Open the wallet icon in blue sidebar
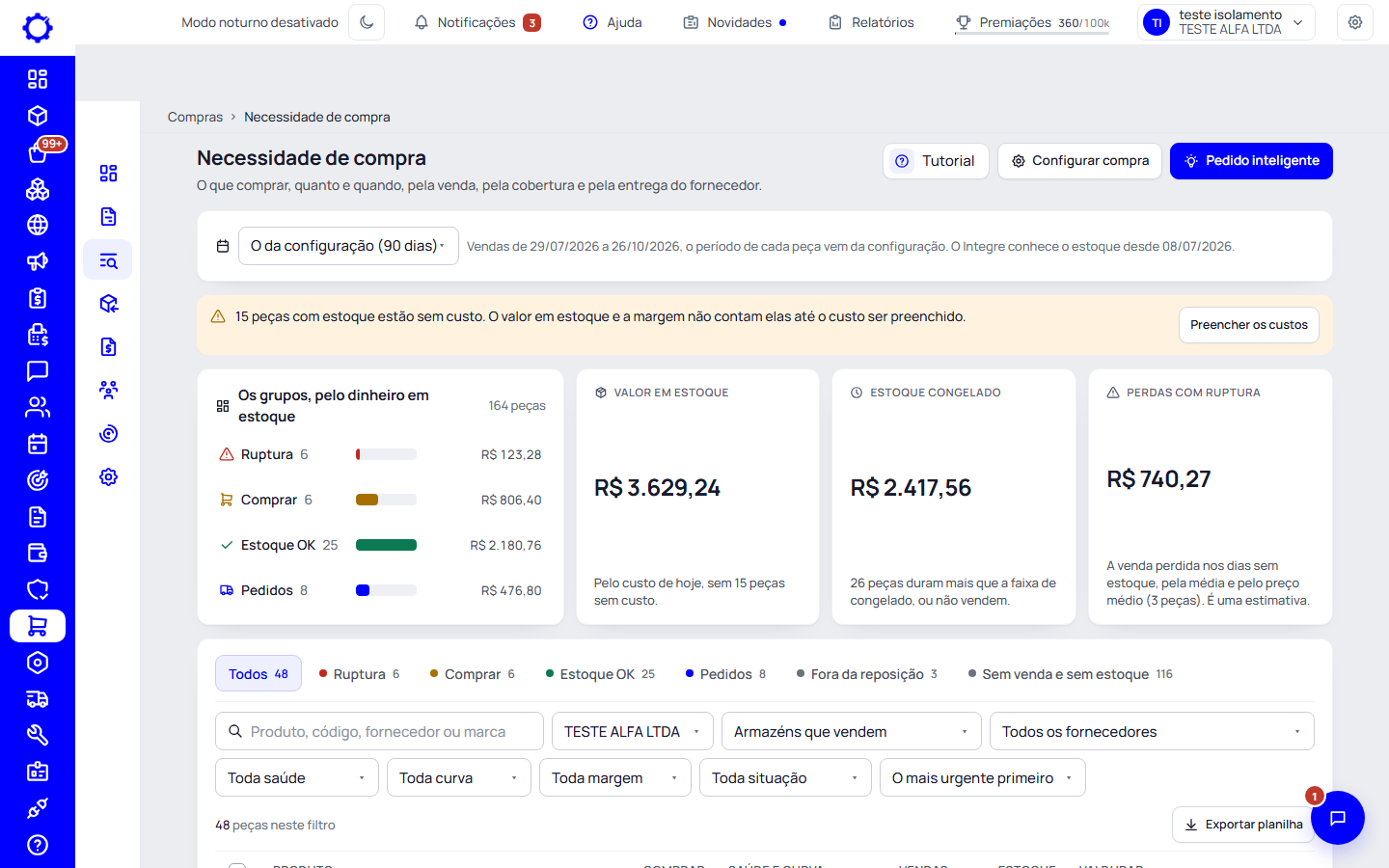Viewport: 1389px width, 868px height. pos(38,553)
